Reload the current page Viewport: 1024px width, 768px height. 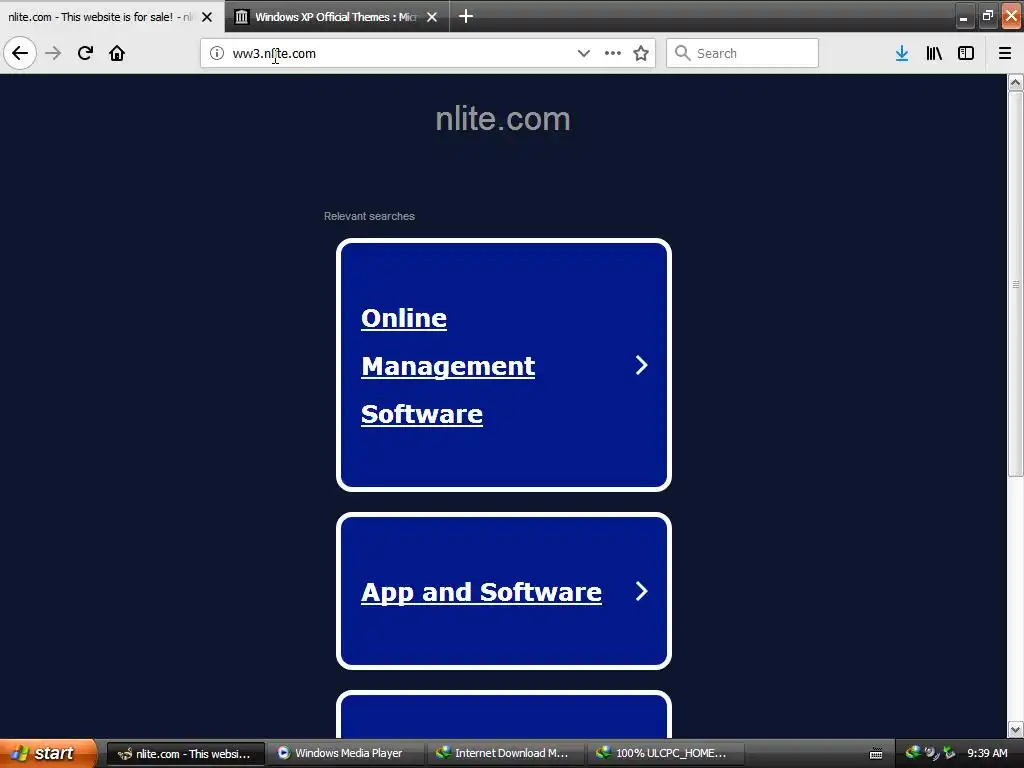tap(85, 53)
